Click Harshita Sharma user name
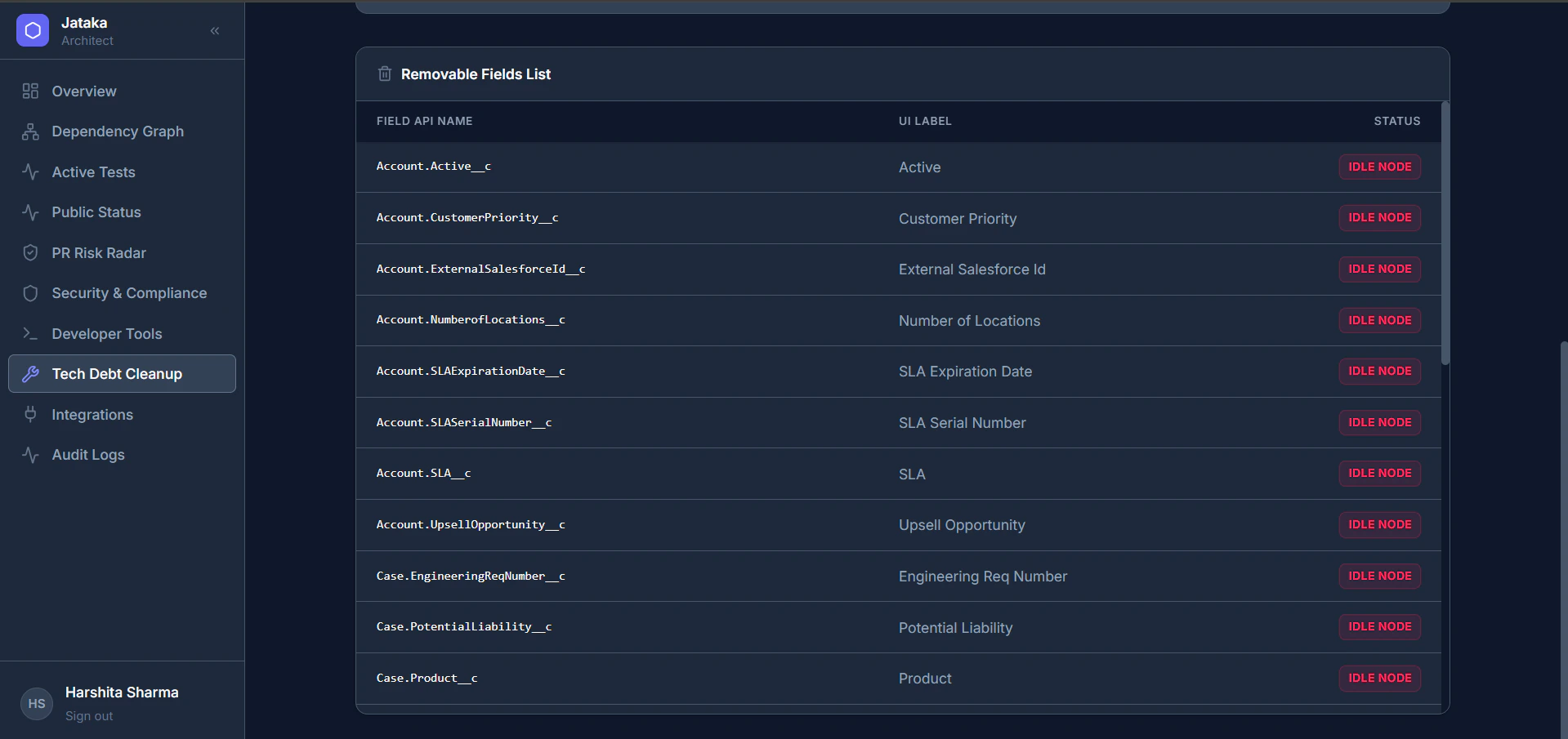Image resolution: width=1568 pixels, height=739 pixels. pos(122,692)
